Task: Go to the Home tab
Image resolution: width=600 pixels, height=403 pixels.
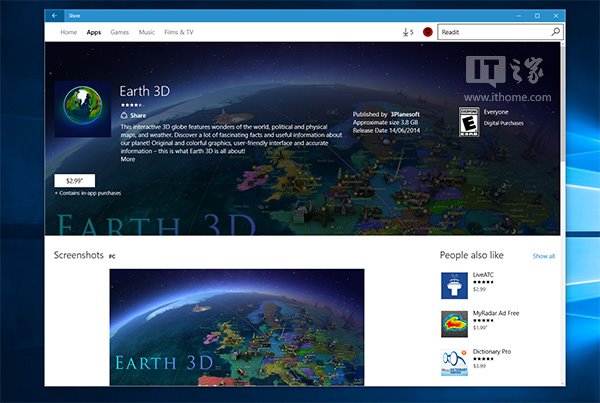Action: point(68,32)
